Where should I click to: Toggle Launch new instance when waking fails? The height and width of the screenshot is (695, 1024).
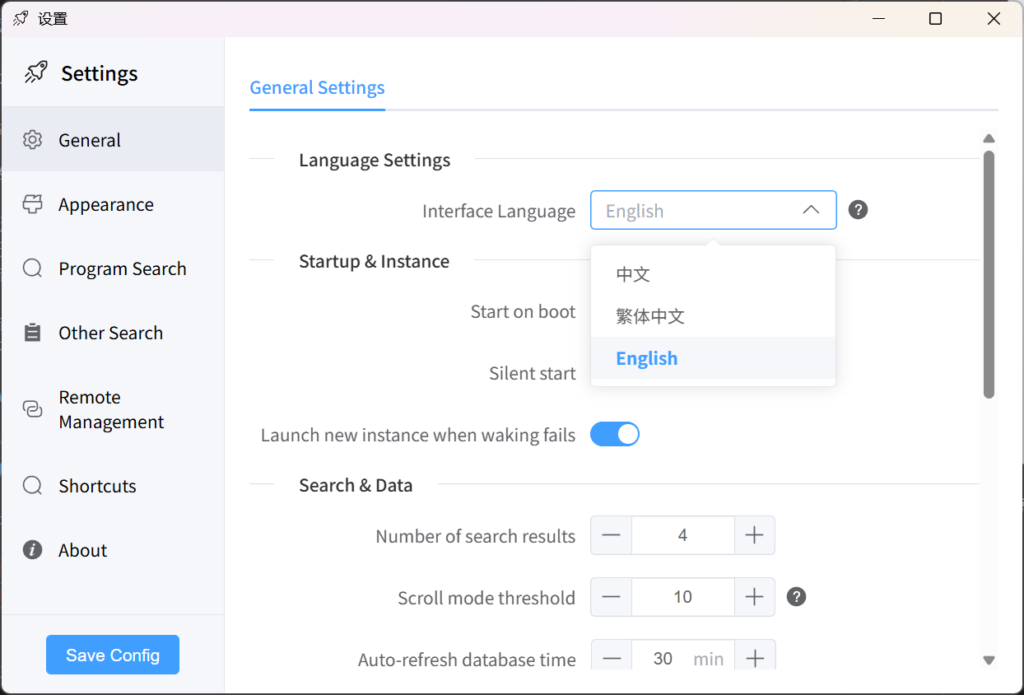pos(614,434)
